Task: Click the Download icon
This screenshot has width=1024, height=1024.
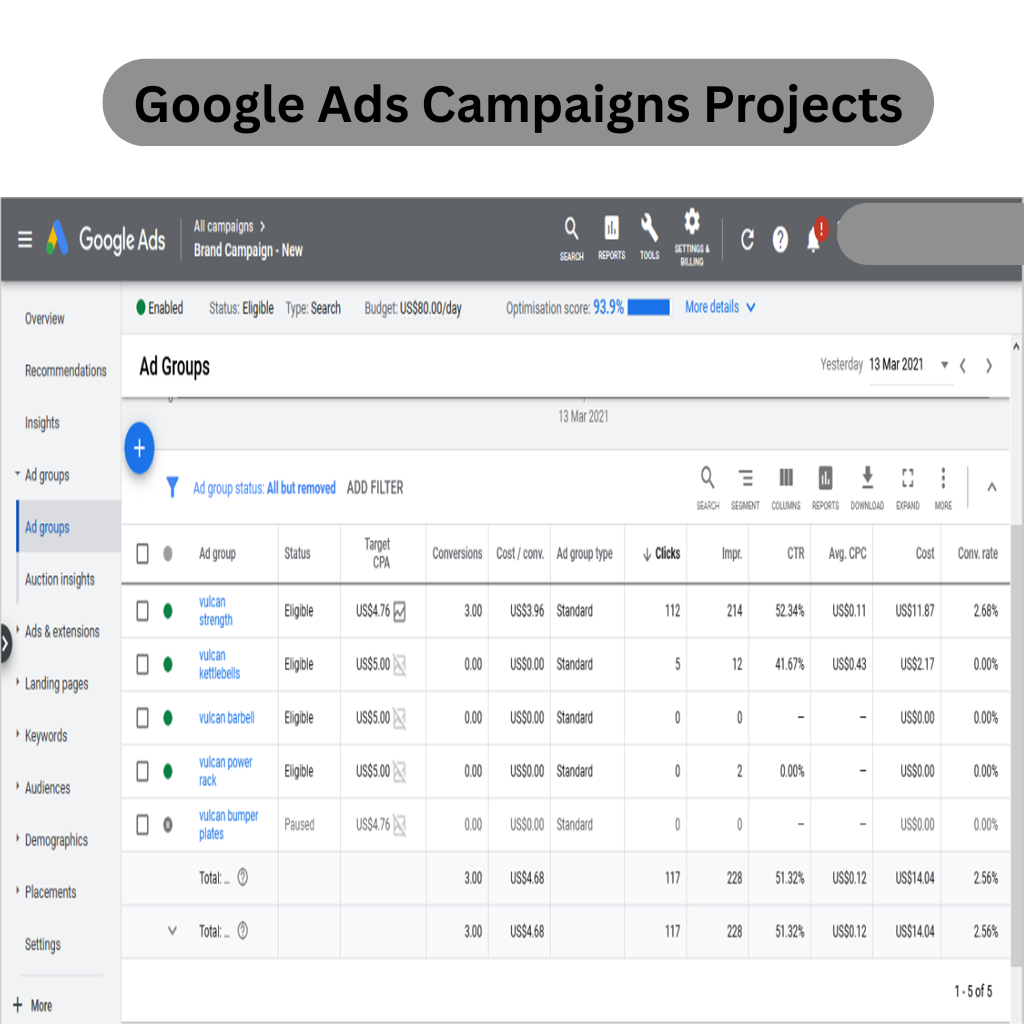Action: [x=867, y=488]
